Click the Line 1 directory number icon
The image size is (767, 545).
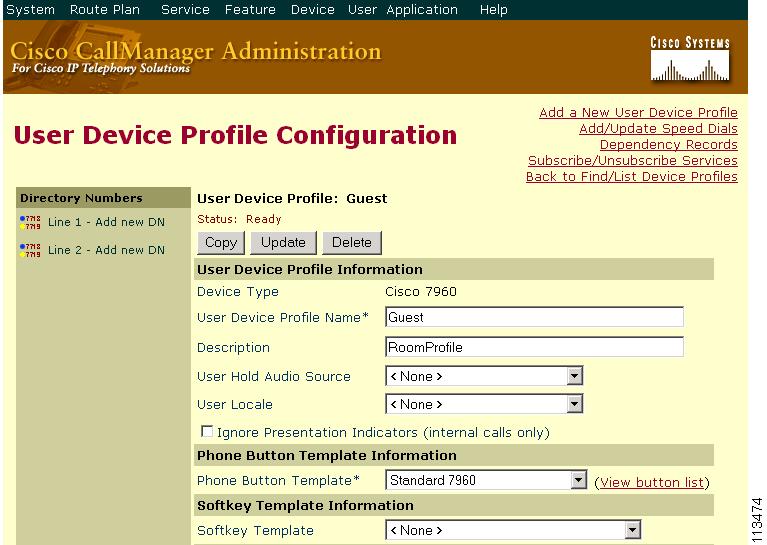click(x=30, y=222)
